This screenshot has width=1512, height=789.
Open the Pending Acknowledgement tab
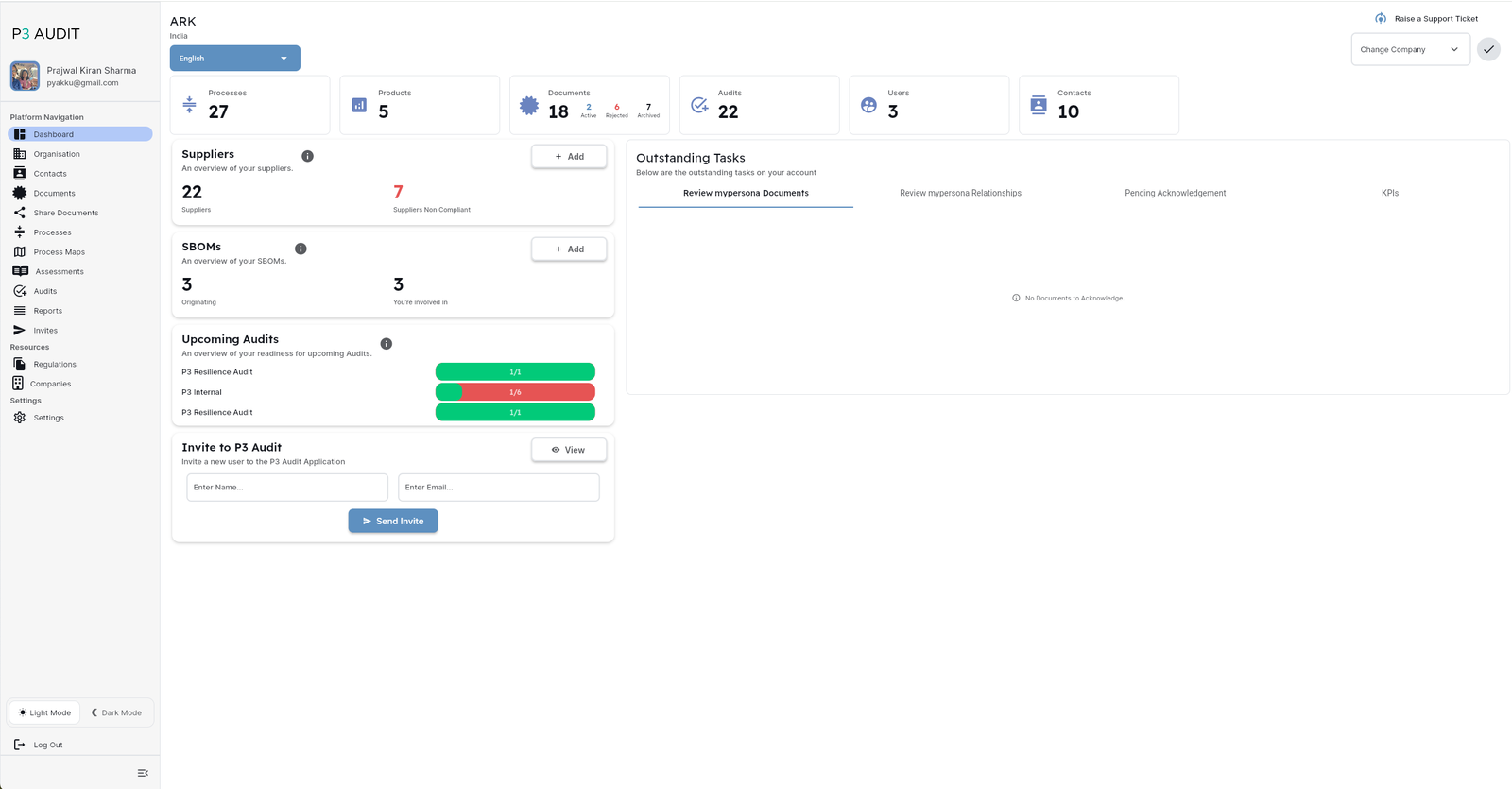click(x=1175, y=193)
